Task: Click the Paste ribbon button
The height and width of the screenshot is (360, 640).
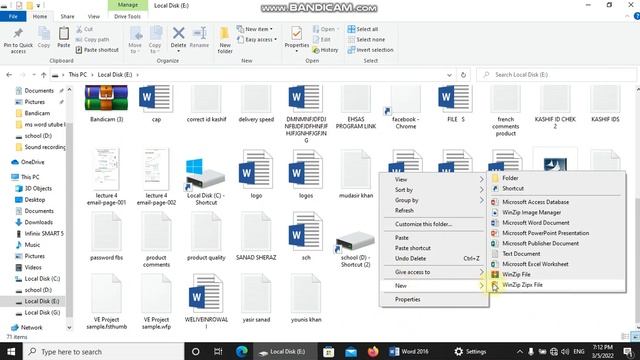Action: [x=64, y=38]
